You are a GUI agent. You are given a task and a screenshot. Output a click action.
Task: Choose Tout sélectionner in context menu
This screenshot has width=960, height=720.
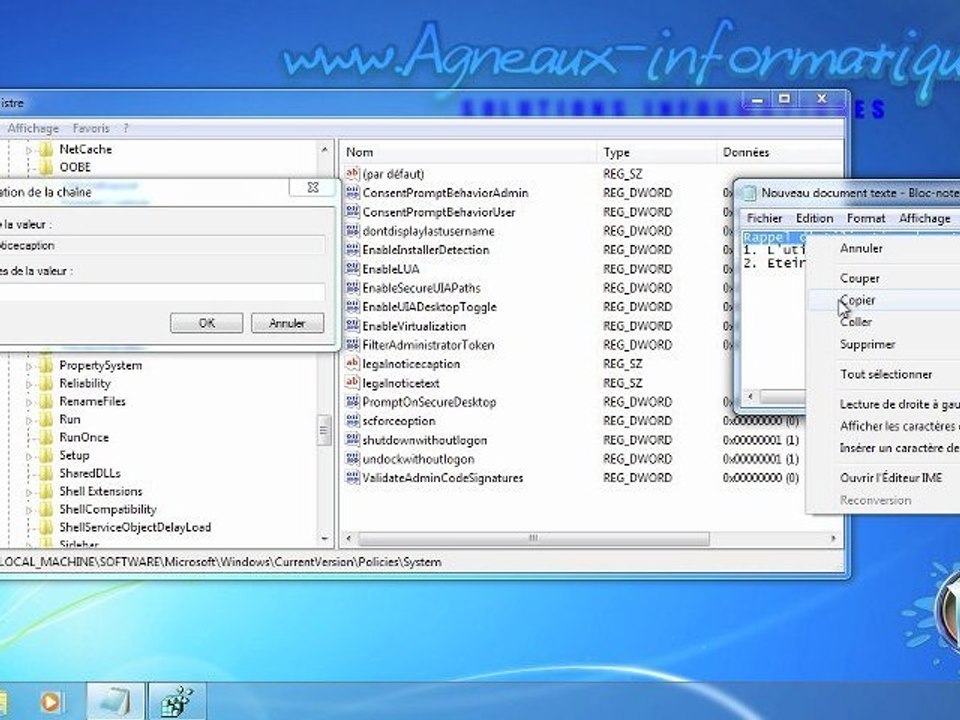pos(885,374)
